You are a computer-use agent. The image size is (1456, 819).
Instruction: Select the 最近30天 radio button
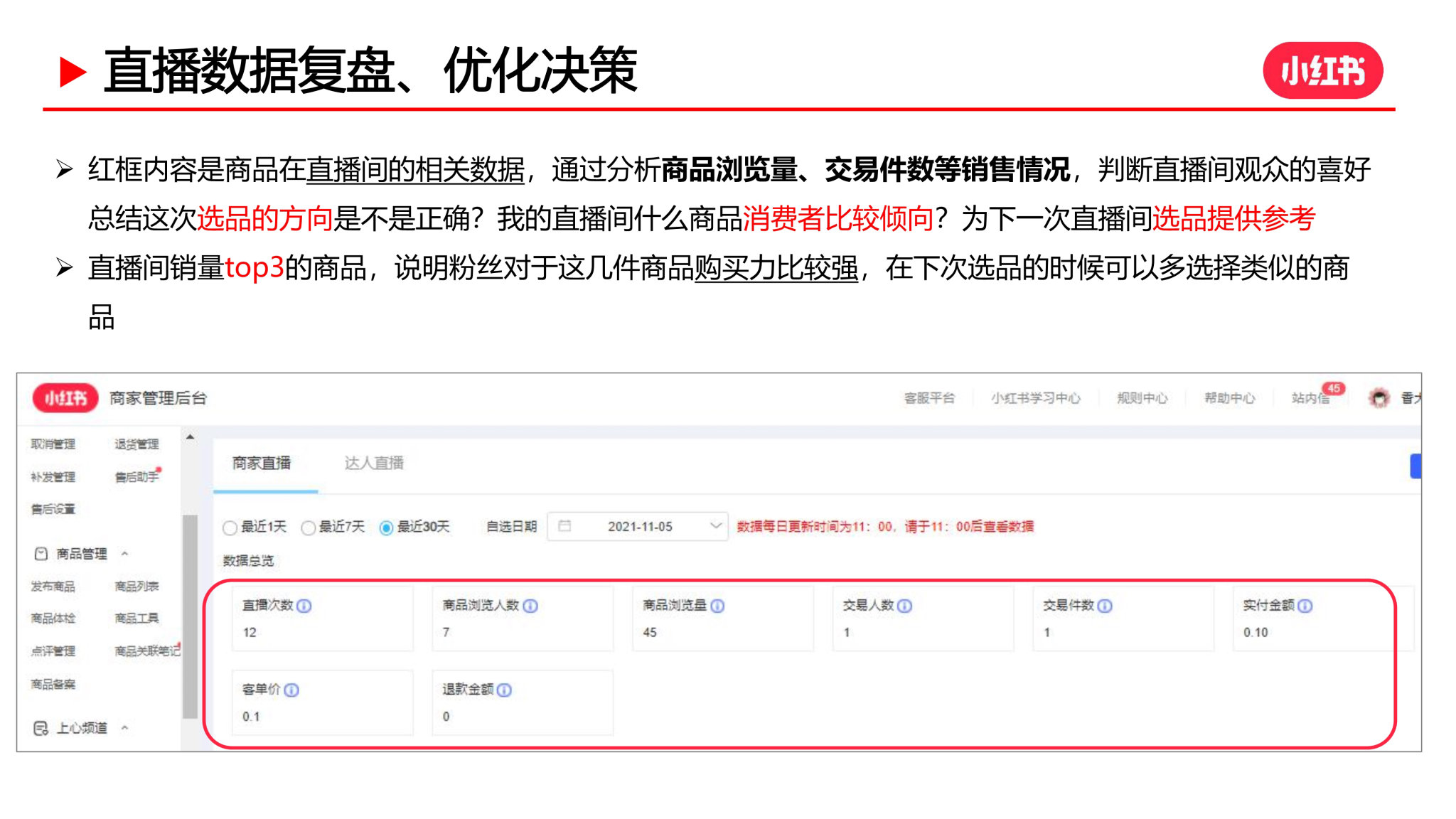pos(386,528)
